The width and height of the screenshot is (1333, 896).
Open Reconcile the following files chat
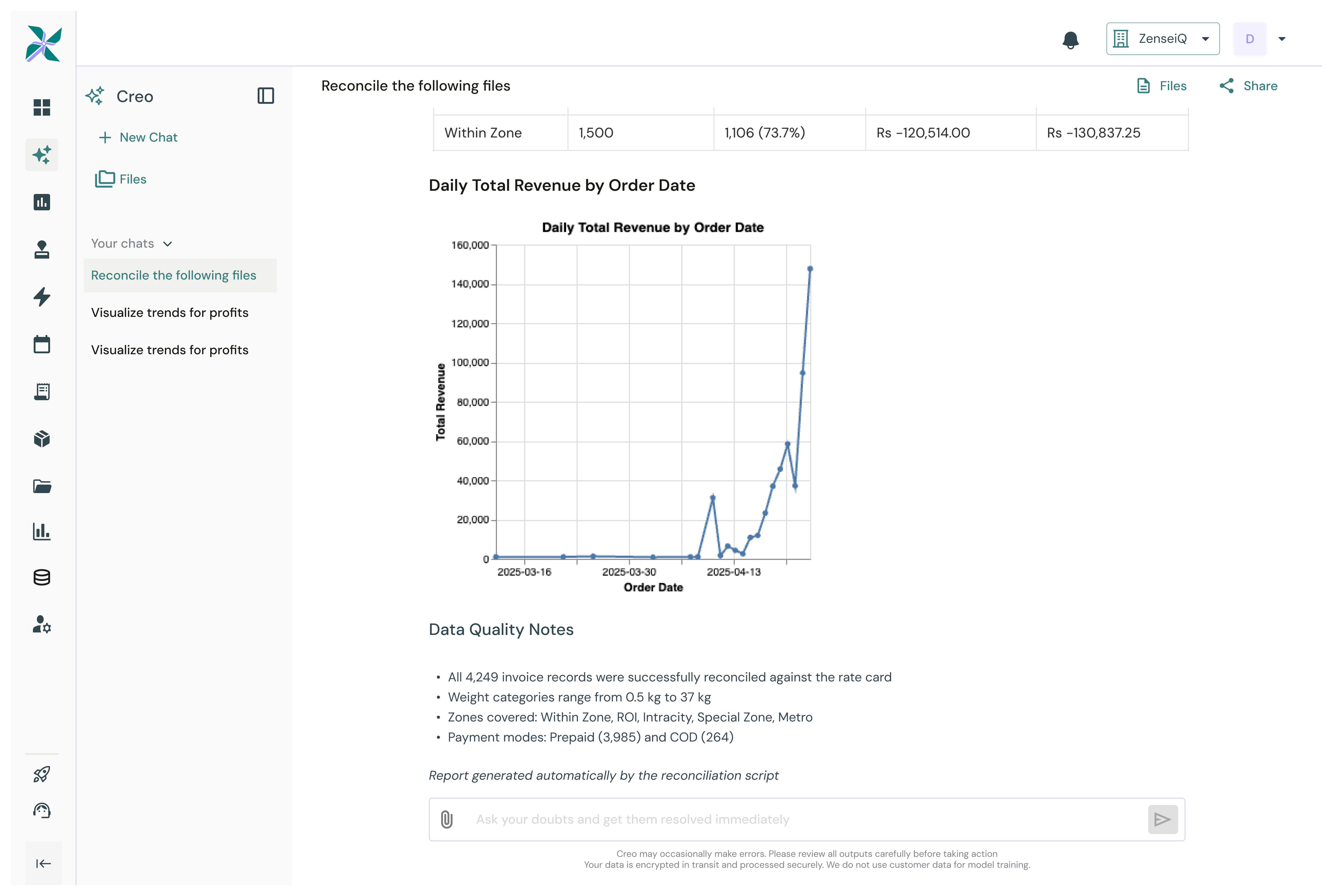coord(173,275)
